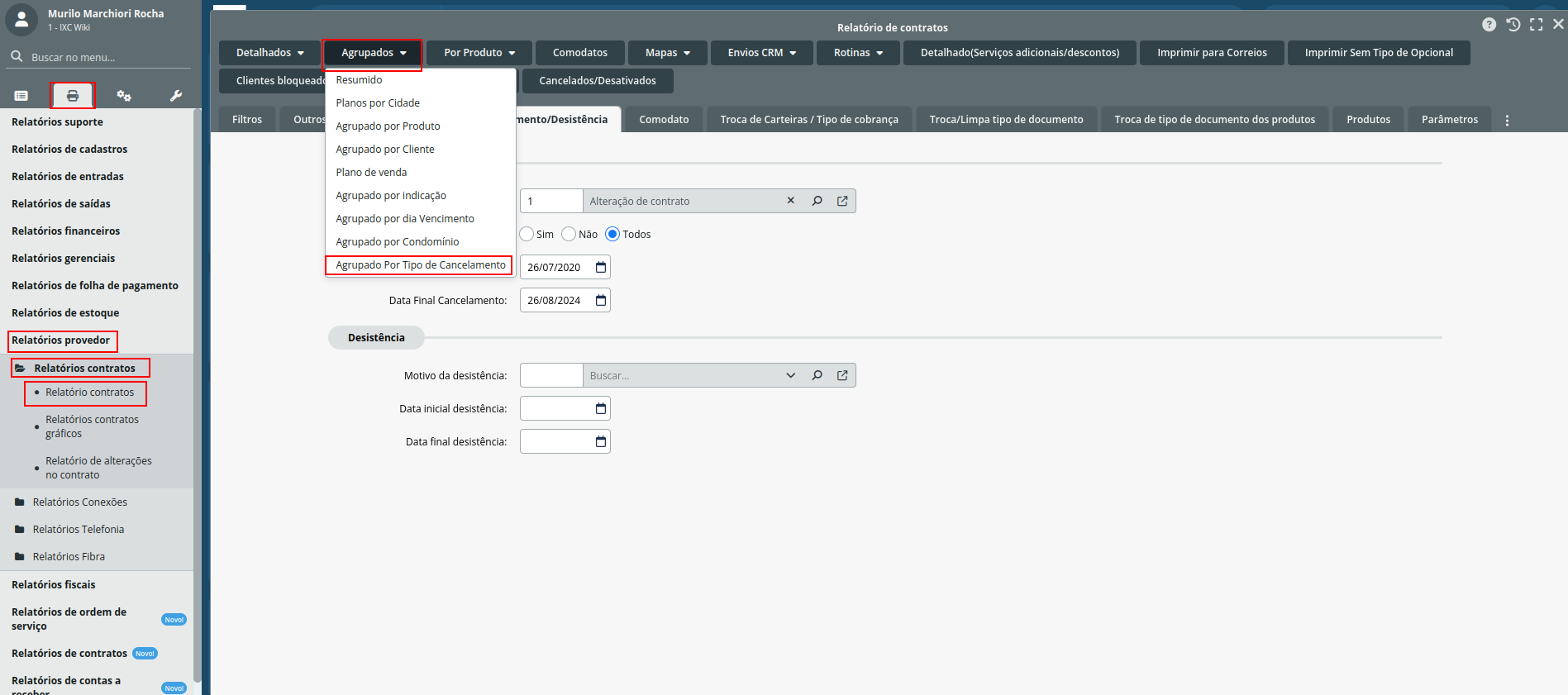Choose Agrupado por Produto menu entry
This screenshot has width=1568, height=695.
[x=388, y=126]
